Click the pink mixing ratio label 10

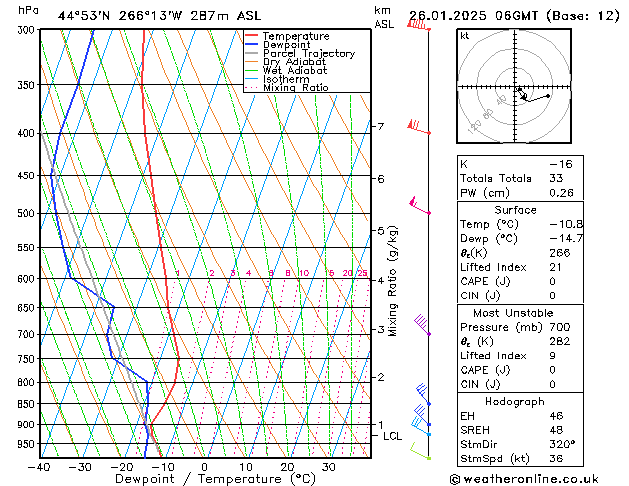304,273
